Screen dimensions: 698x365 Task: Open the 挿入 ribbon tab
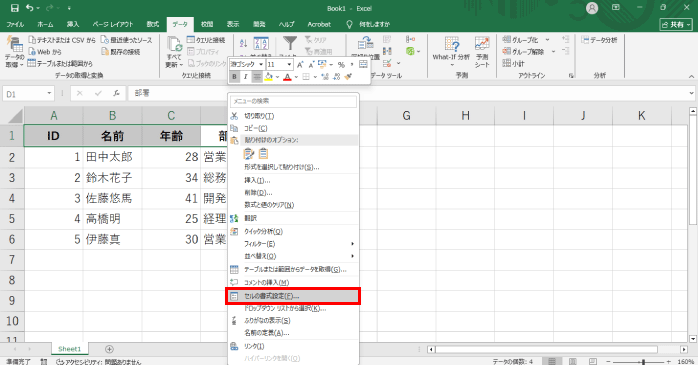tap(73, 24)
